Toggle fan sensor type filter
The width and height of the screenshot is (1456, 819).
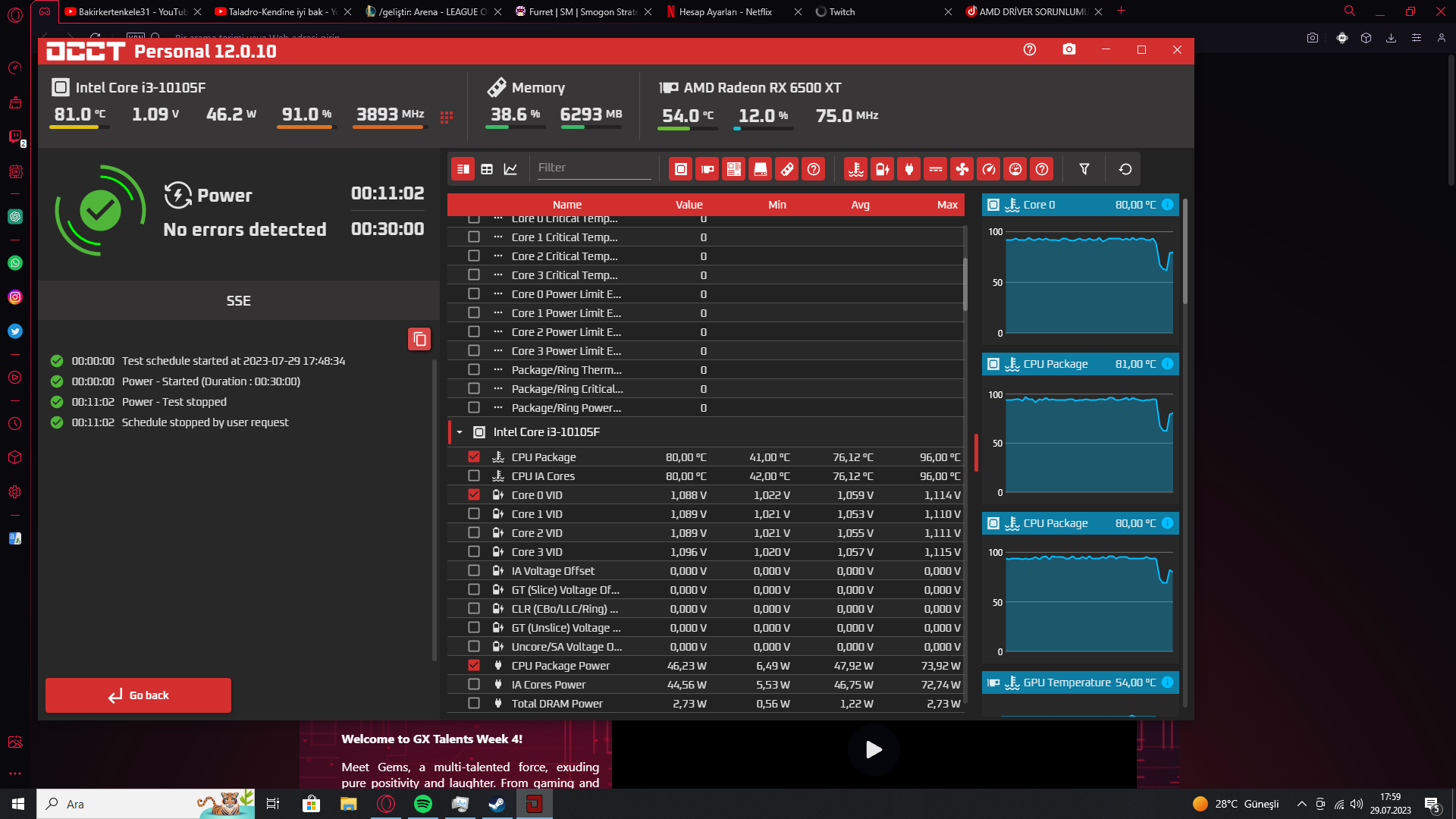click(962, 169)
